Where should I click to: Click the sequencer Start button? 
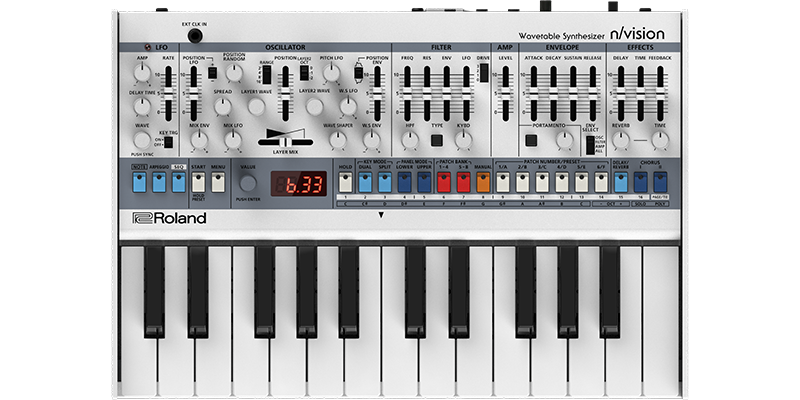point(198,182)
